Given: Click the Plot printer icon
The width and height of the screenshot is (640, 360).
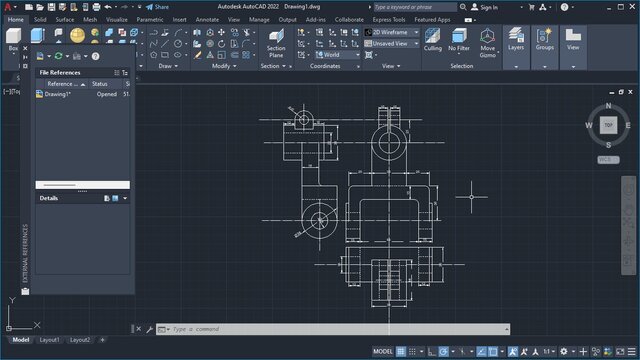Looking at the screenshot, I should point(96,7).
